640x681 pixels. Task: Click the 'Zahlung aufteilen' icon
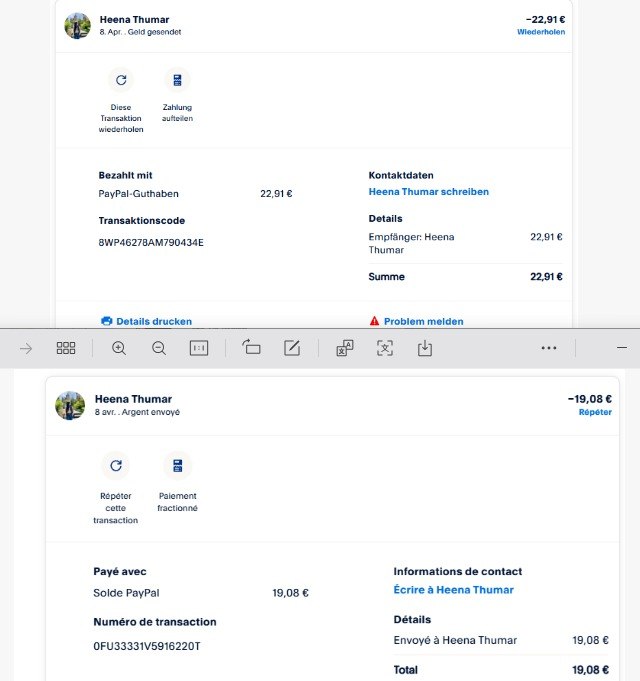coord(177,80)
